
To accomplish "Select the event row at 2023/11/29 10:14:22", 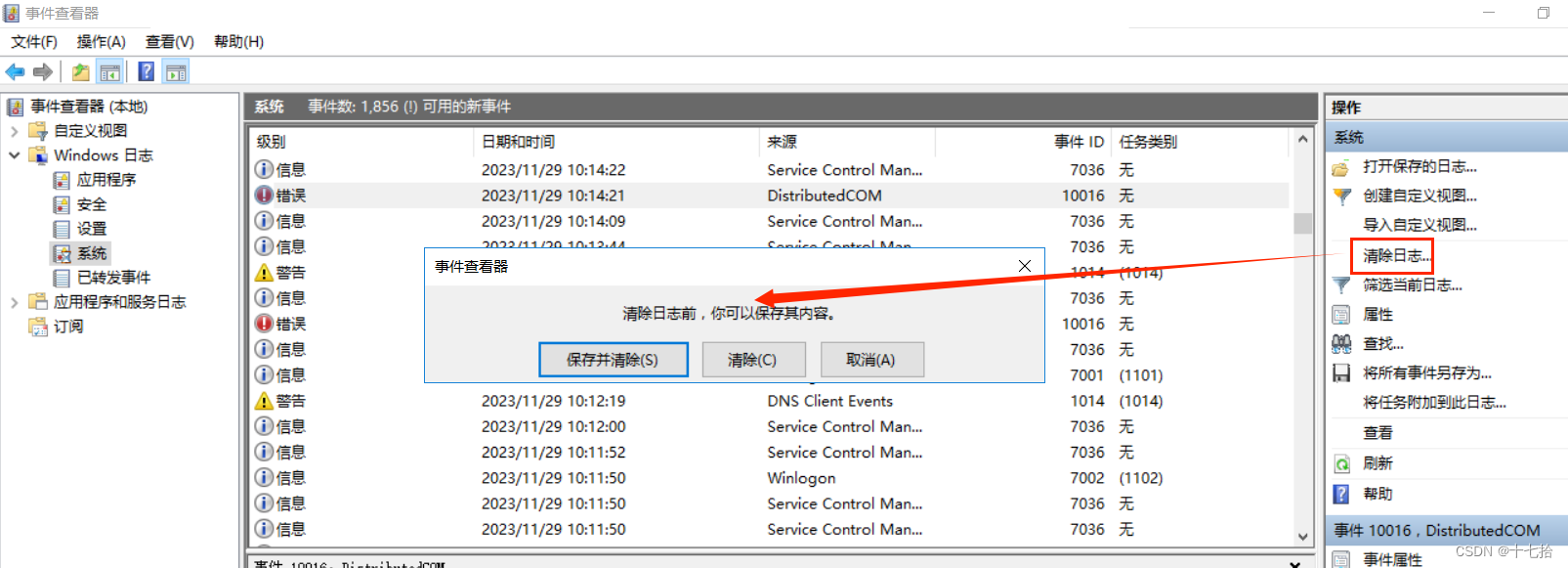I will tap(770, 170).
